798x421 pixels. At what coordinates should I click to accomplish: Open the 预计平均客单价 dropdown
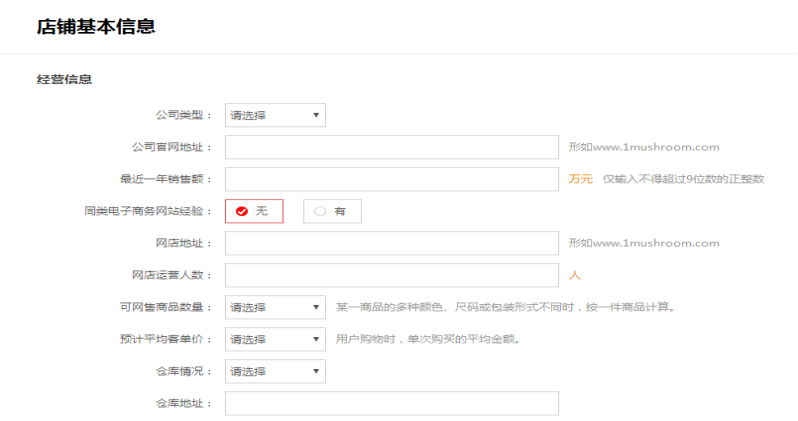click(x=275, y=340)
